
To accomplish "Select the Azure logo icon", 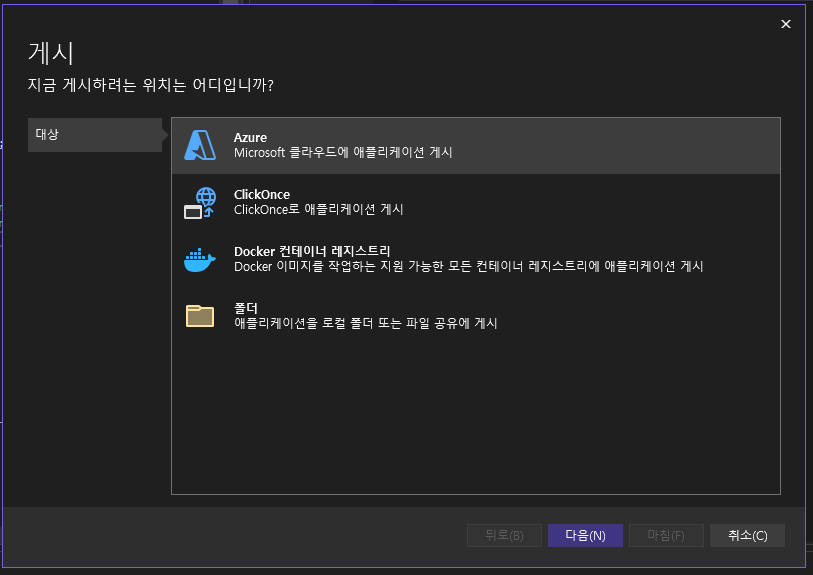I will tap(200, 145).
